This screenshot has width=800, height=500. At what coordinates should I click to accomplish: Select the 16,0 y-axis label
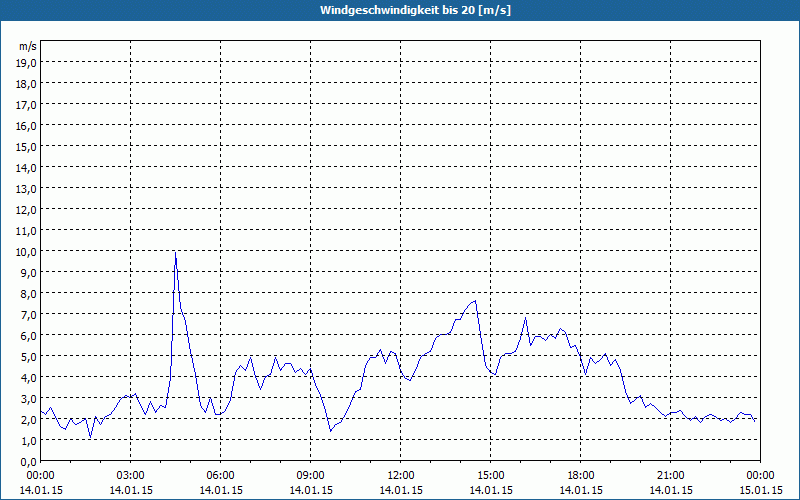[27, 126]
